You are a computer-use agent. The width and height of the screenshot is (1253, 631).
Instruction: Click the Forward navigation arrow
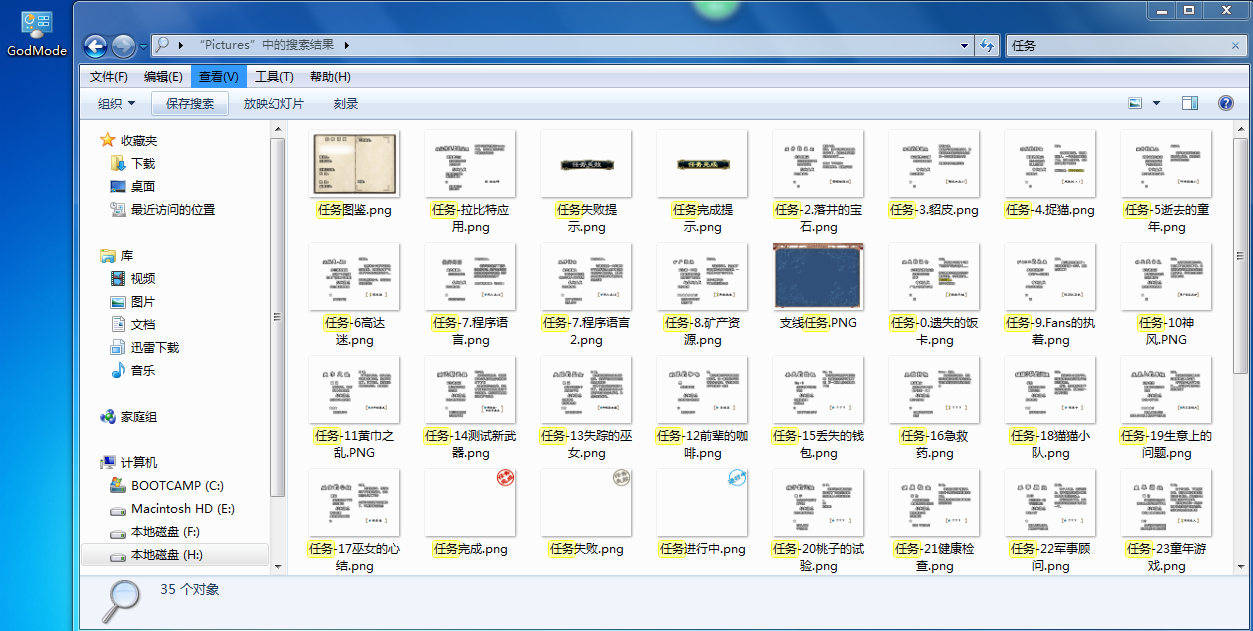[x=123, y=46]
